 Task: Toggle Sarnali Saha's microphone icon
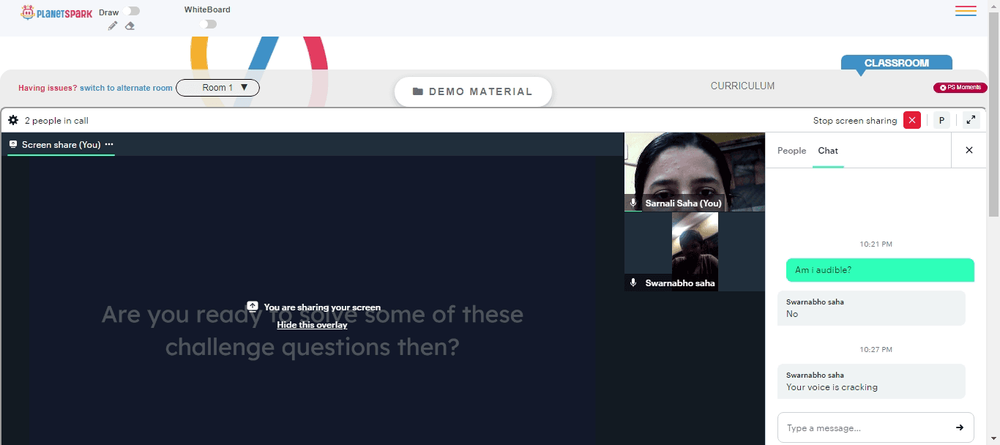(x=633, y=203)
